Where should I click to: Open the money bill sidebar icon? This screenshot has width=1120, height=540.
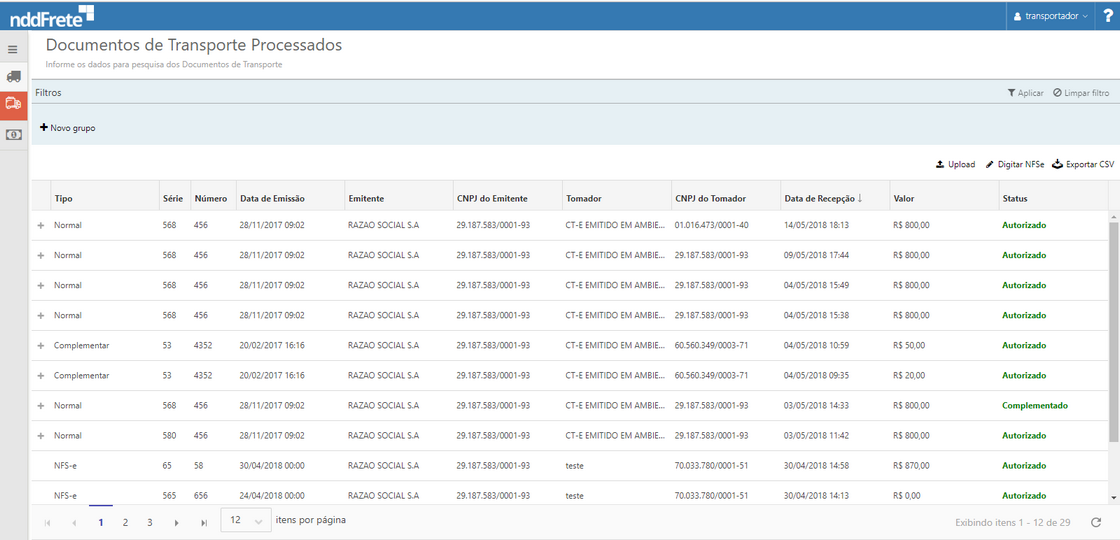point(13,134)
